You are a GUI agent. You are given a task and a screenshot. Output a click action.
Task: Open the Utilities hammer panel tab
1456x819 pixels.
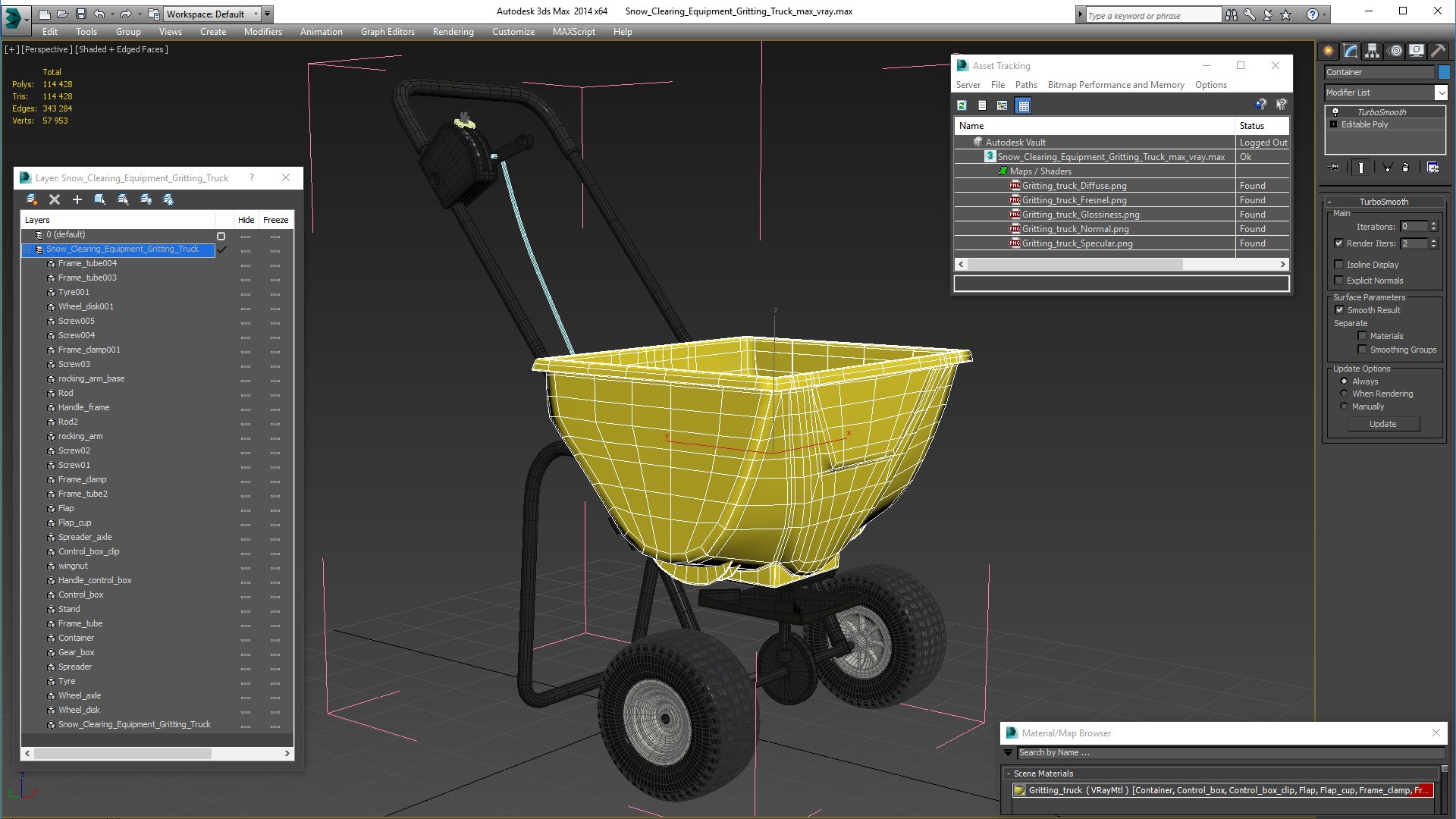pyautogui.click(x=1439, y=51)
